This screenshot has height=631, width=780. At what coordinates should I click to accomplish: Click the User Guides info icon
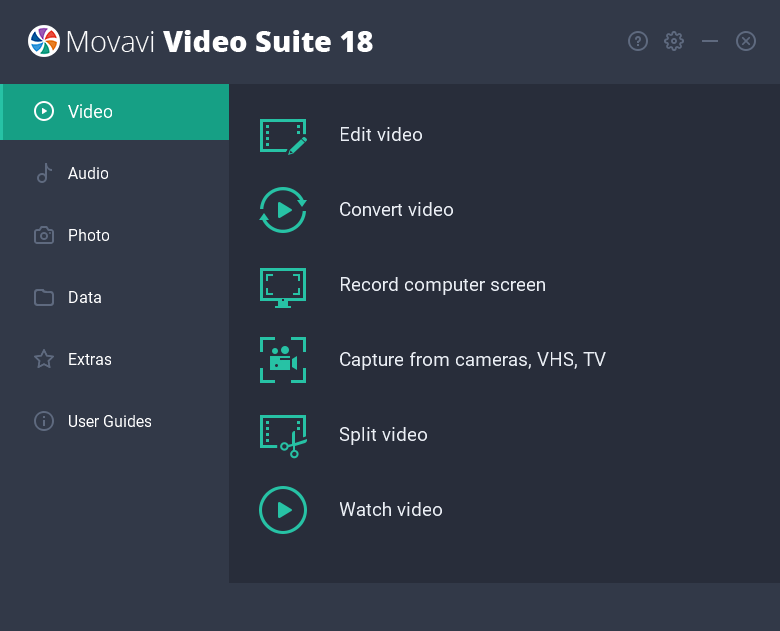click(44, 421)
